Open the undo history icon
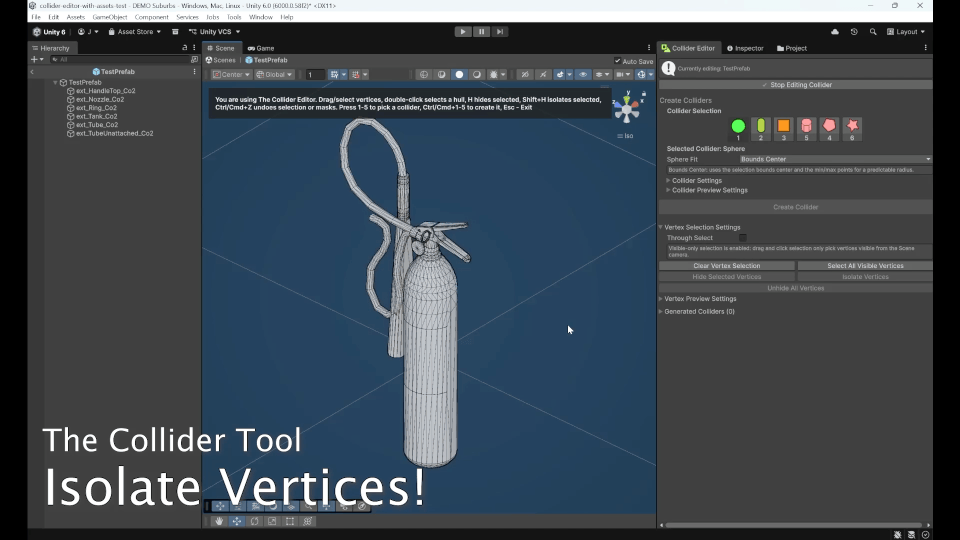The height and width of the screenshot is (540, 960). click(x=854, y=32)
